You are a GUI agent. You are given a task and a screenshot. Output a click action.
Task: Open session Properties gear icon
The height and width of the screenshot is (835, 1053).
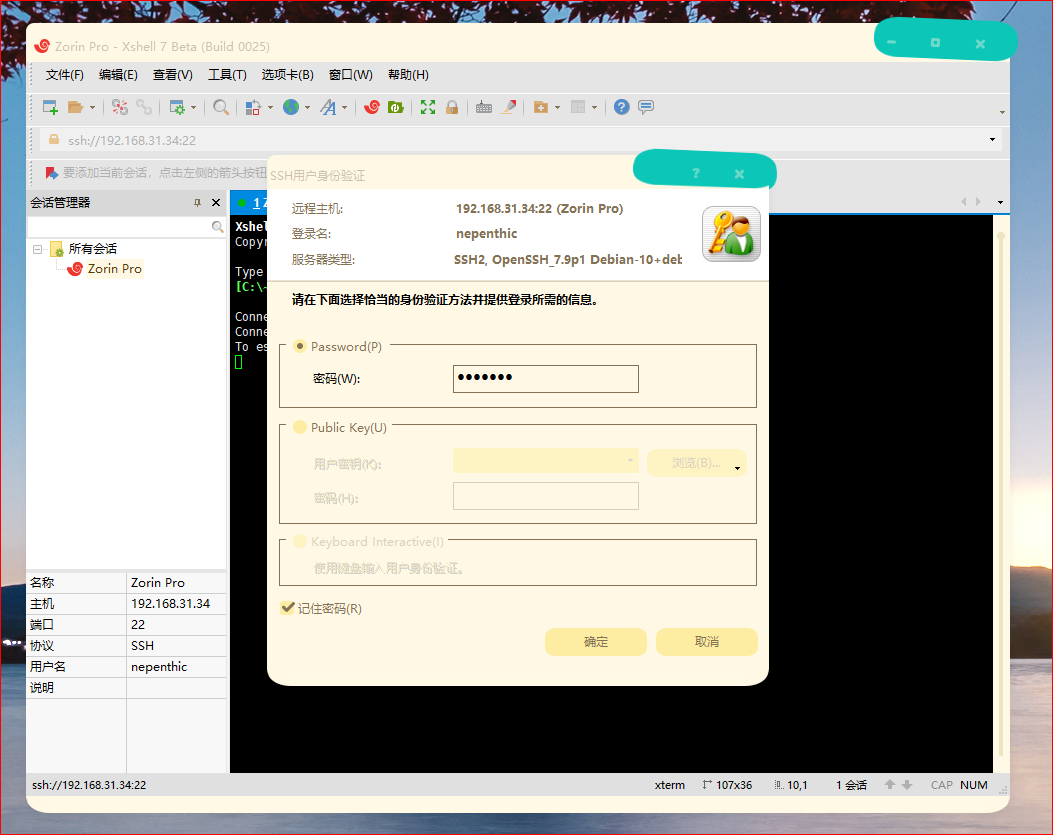coord(177,107)
